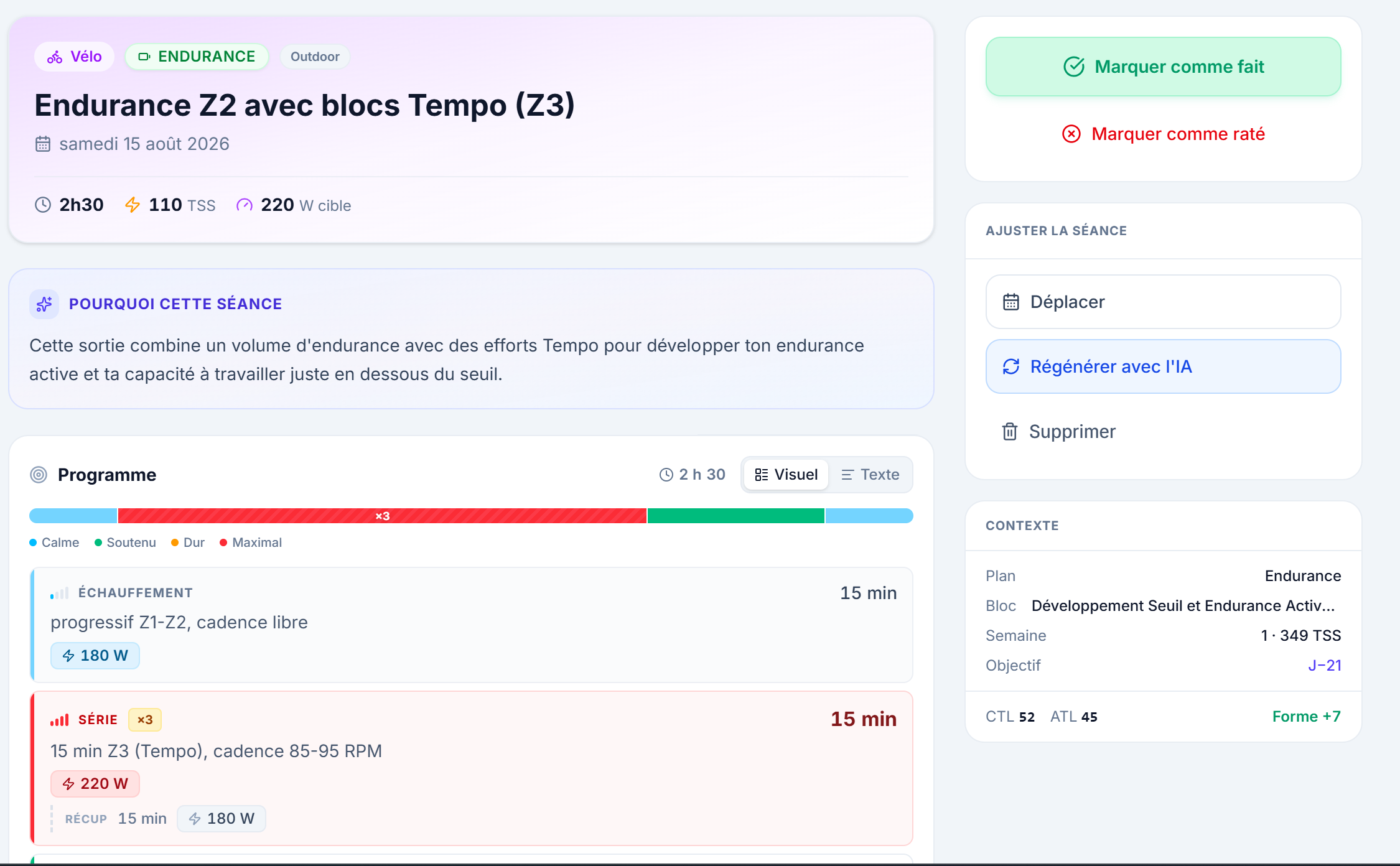The image size is (1400, 866).
Task: Click the gauge icon beside 220 W cible
Action: tap(245, 205)
